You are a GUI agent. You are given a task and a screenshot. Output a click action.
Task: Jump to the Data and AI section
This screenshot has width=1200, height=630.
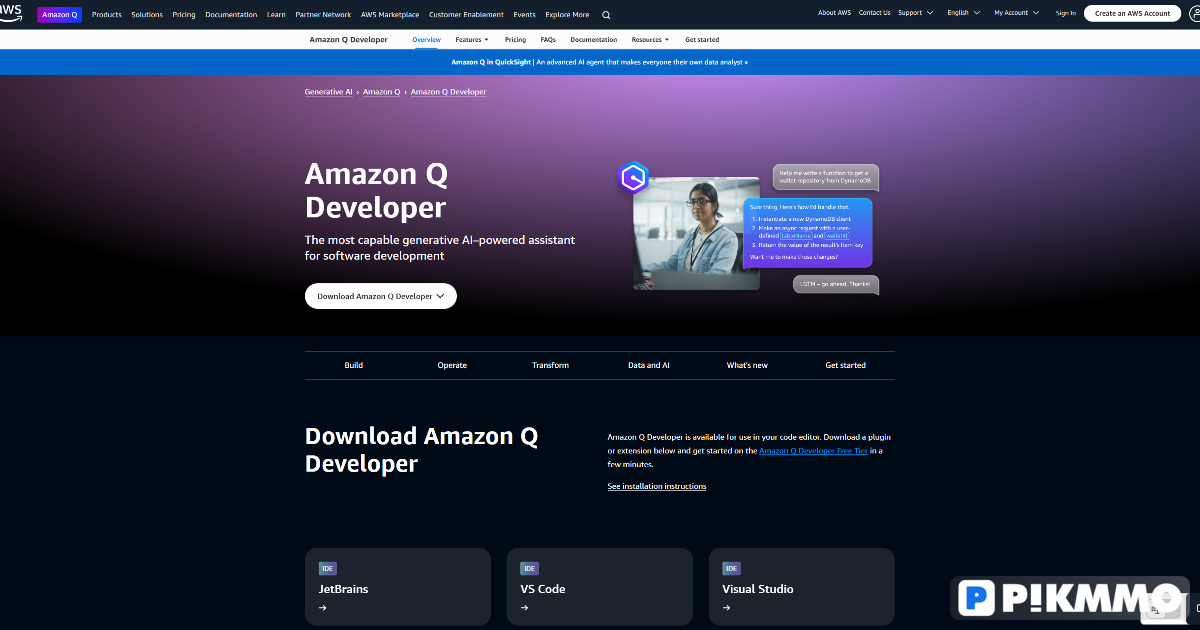(649, 366)
